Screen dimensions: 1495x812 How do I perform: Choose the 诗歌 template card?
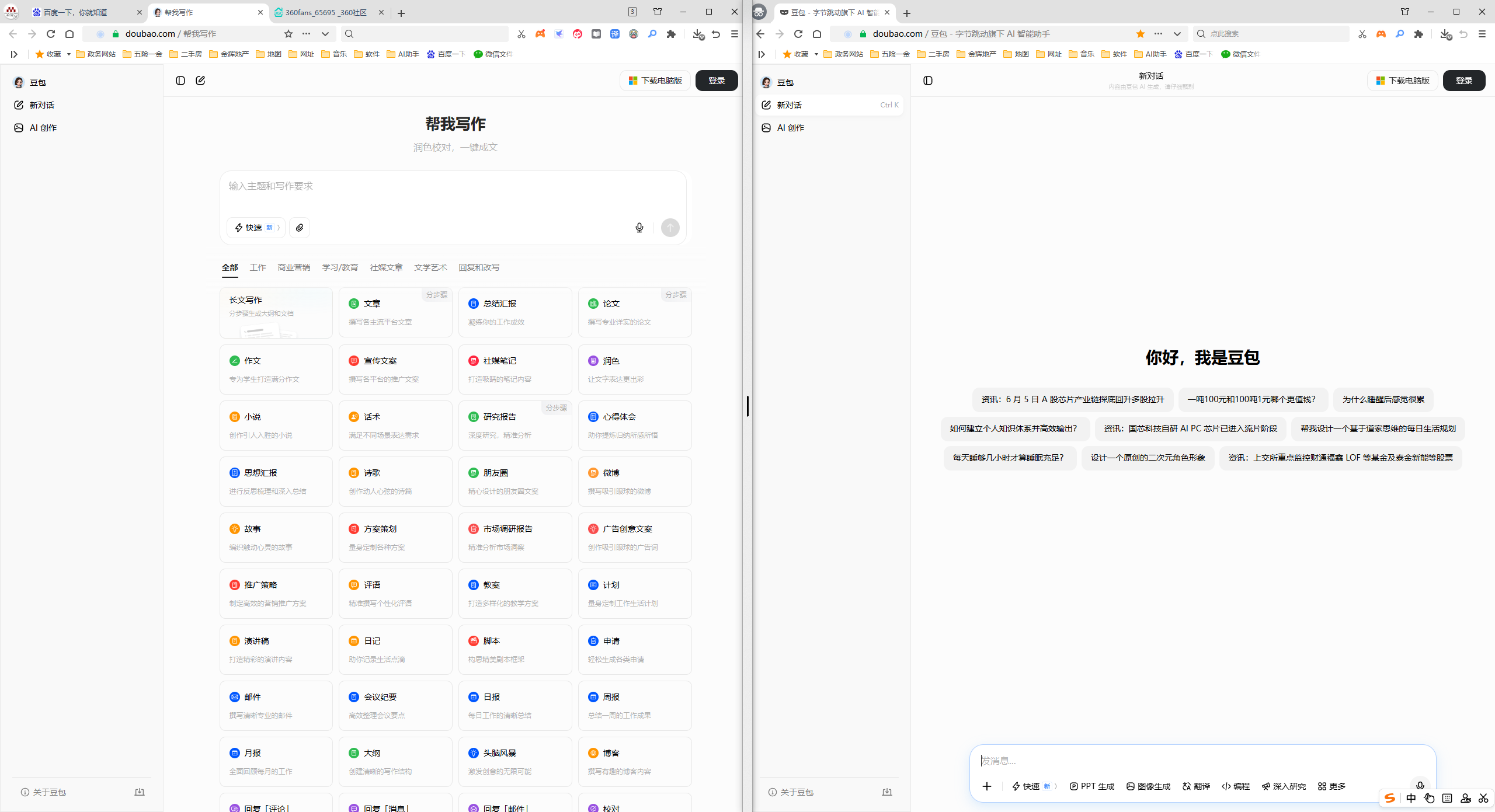pyautogui.click(x=395, y=482)
